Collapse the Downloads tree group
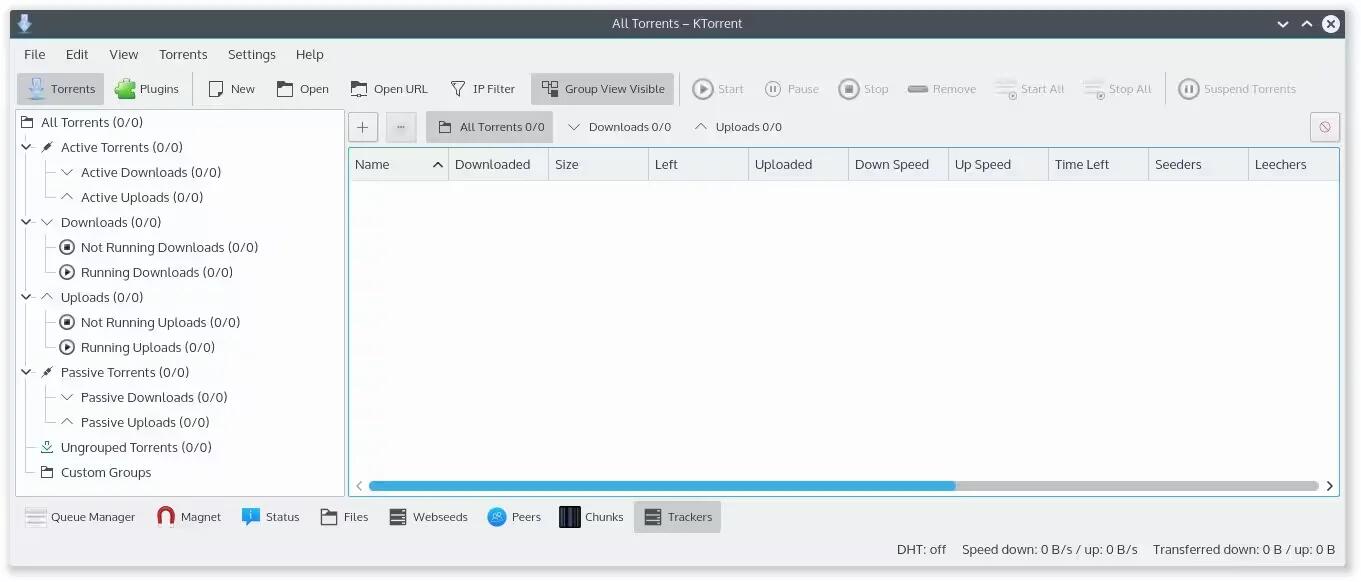Screen dimensions: 1361x582 pos(27,222)
